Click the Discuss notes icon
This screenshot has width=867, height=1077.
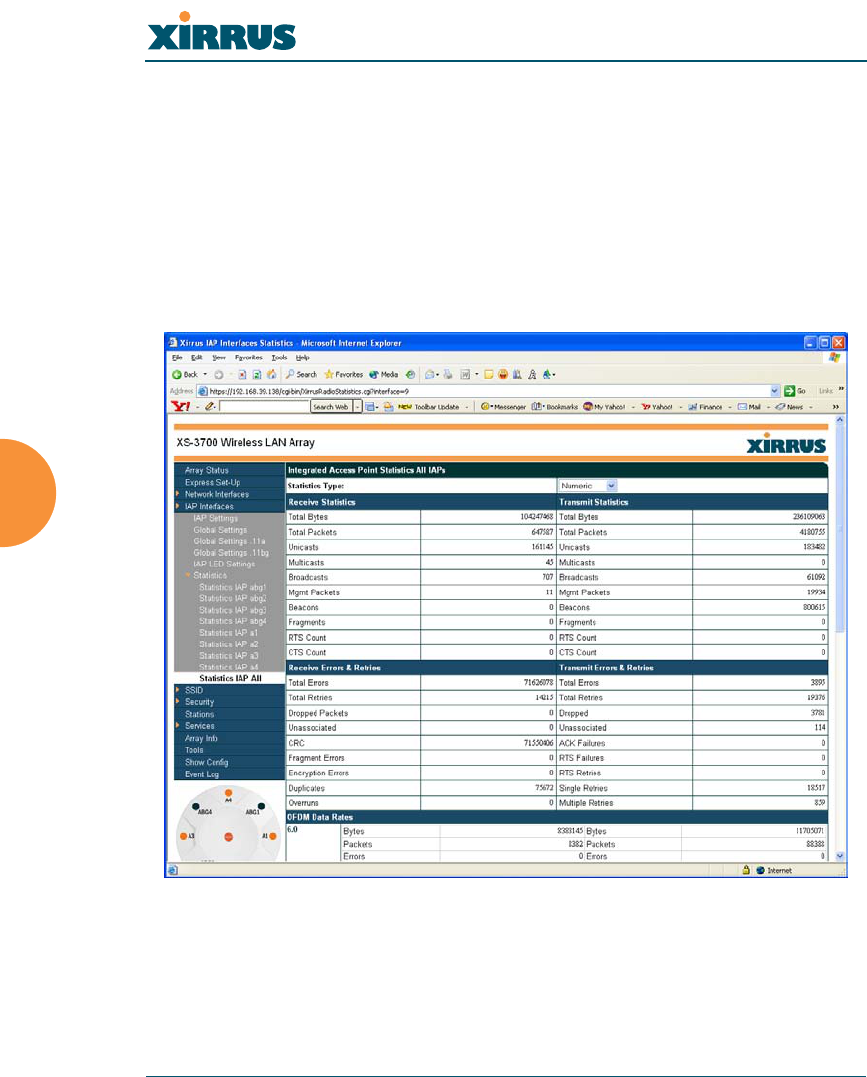pyautogui.click(x=488, y=374)
